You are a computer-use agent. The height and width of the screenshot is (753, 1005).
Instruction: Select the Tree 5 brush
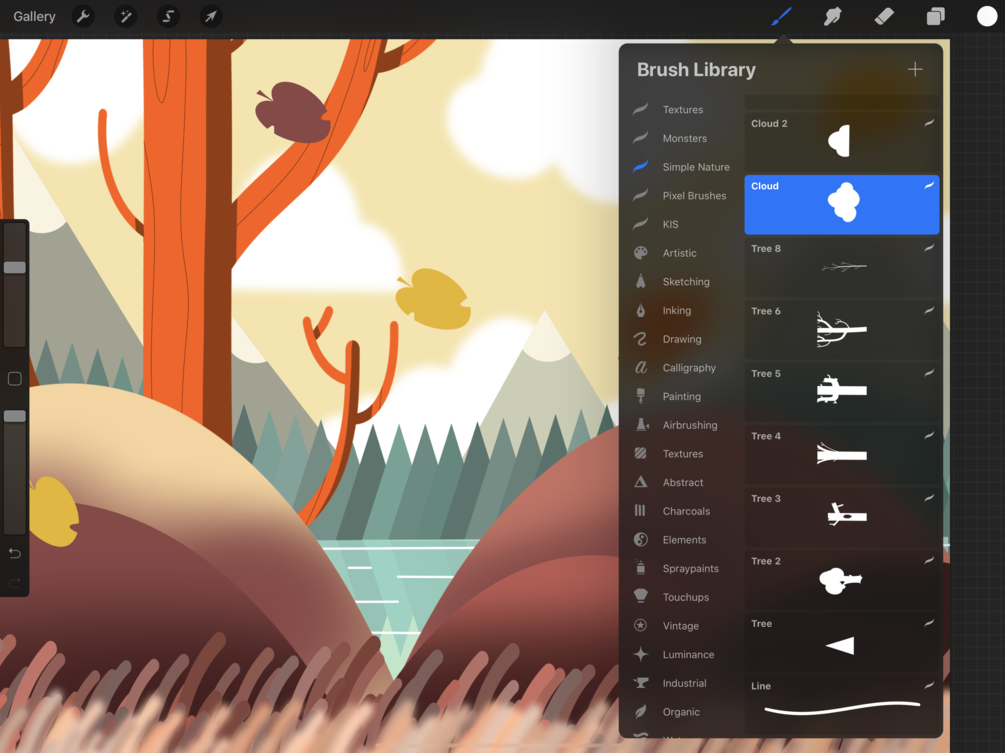(842, 392)
